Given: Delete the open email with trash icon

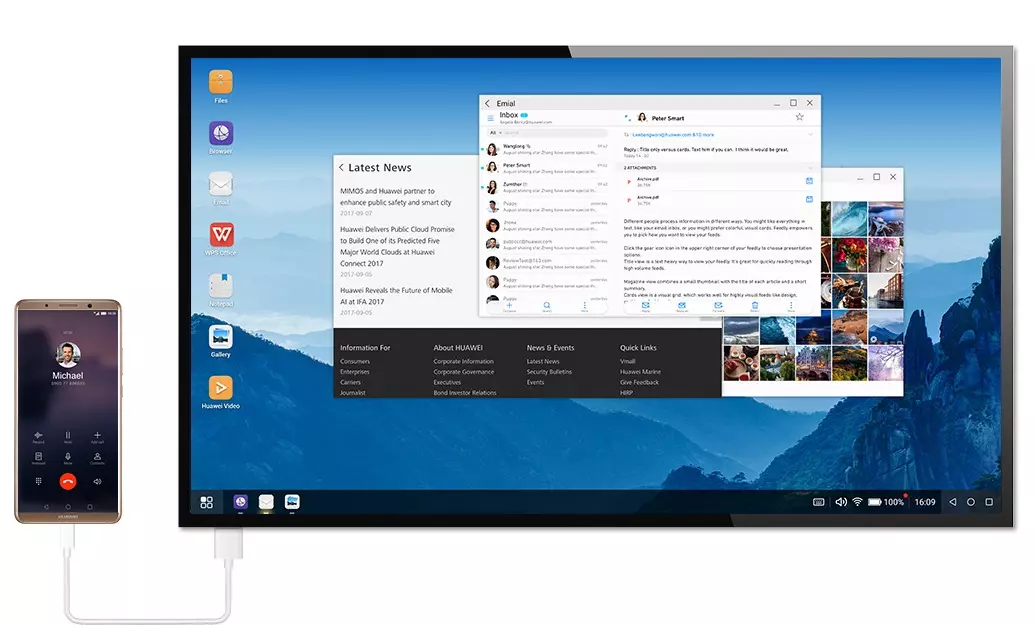Looking at the screenshot, I should [754, 306].
